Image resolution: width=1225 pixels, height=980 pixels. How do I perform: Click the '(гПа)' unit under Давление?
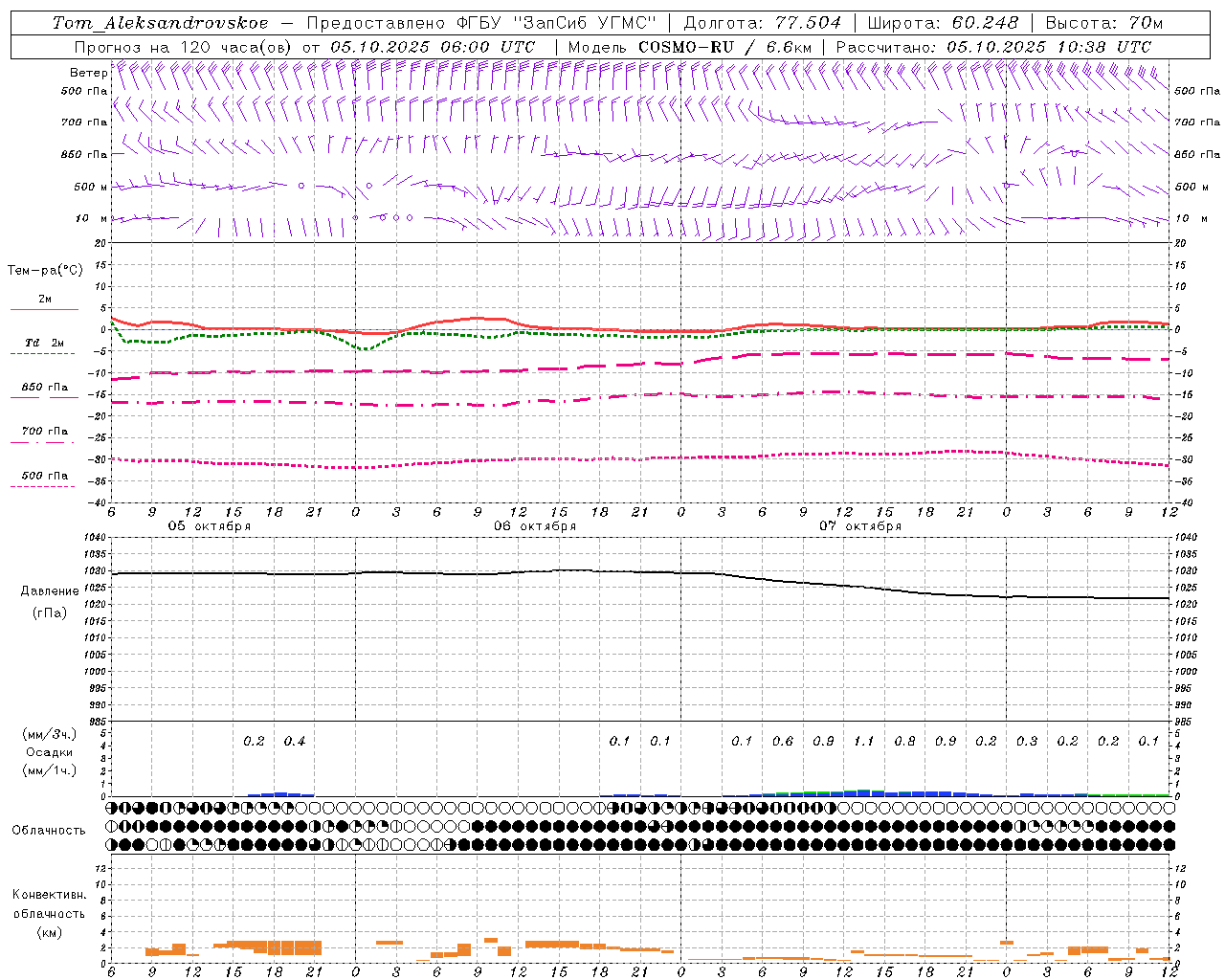50,613
